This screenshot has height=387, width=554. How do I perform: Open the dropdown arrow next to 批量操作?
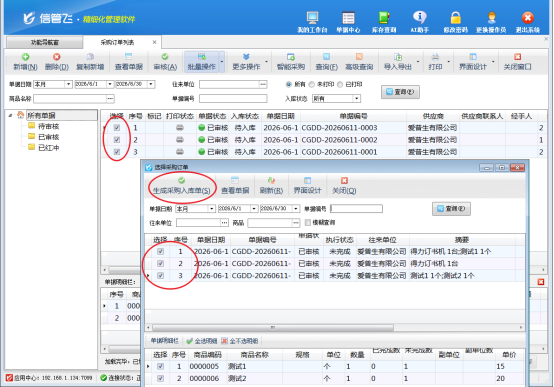[222, 62]
